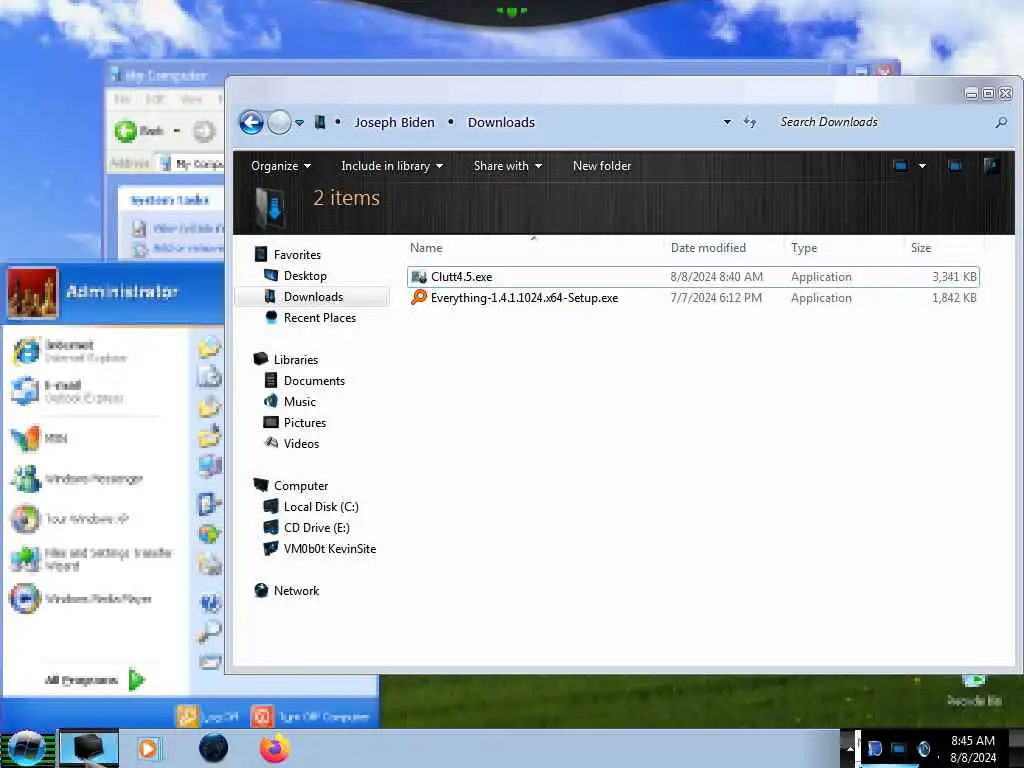Click the Downloads breadcrumb in address bar

tap(501, 122)
